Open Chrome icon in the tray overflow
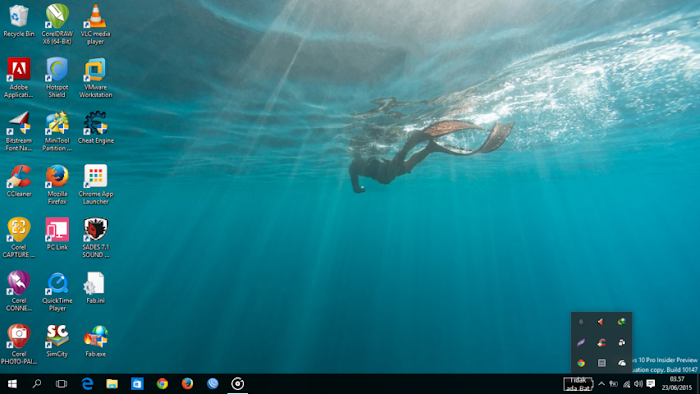This screenshot has height=394, width=700. click(581, 363)
